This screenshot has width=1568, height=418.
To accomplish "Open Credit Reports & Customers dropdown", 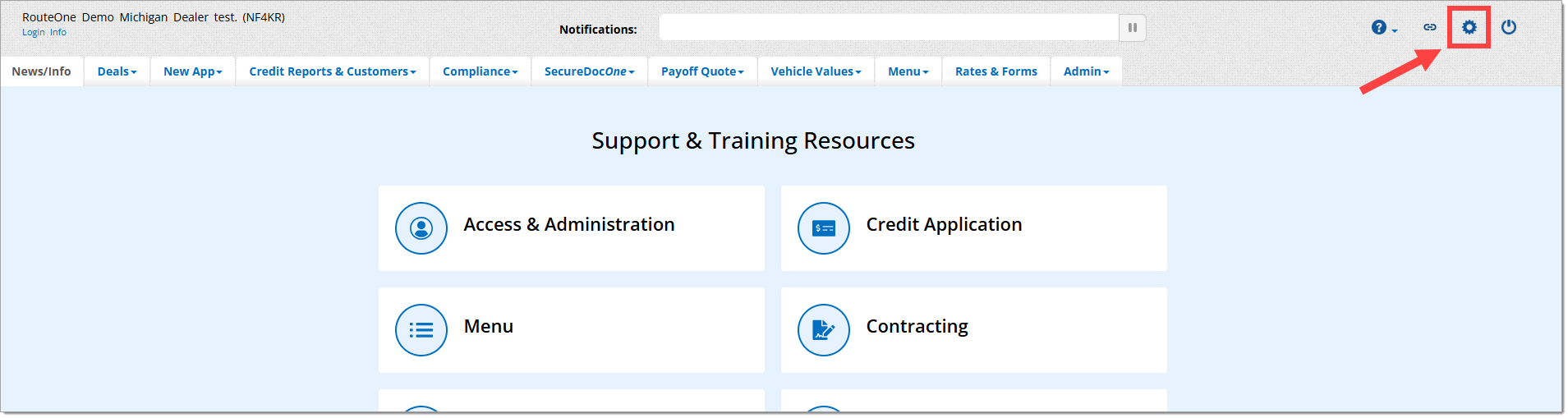I will point(332,71).
